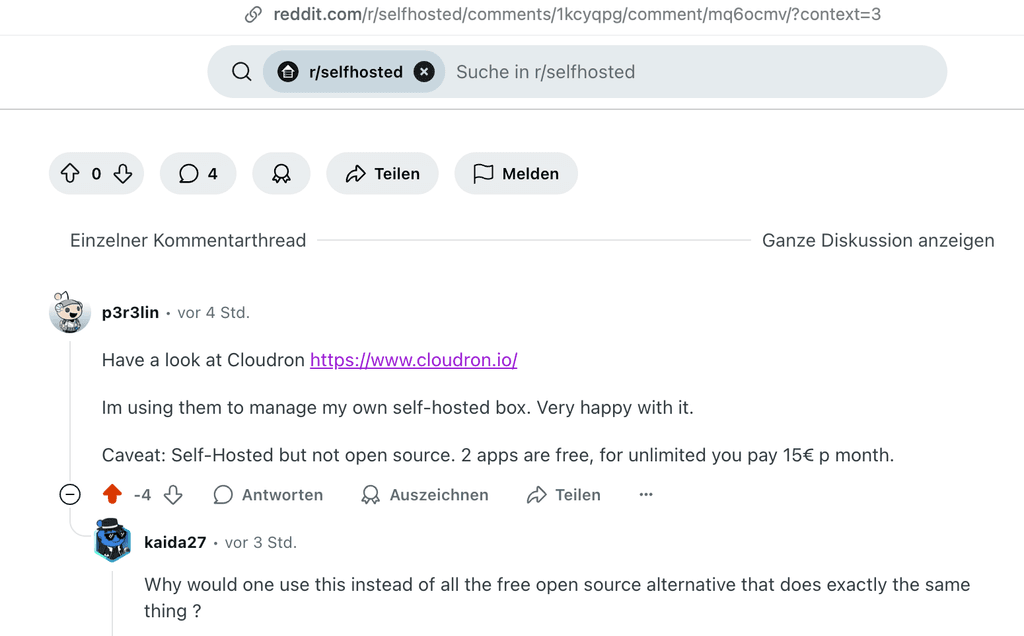The image size is (1024, 636).
Task: Toggle the red upvote on p3r3lin's comment
Action: 112,494
